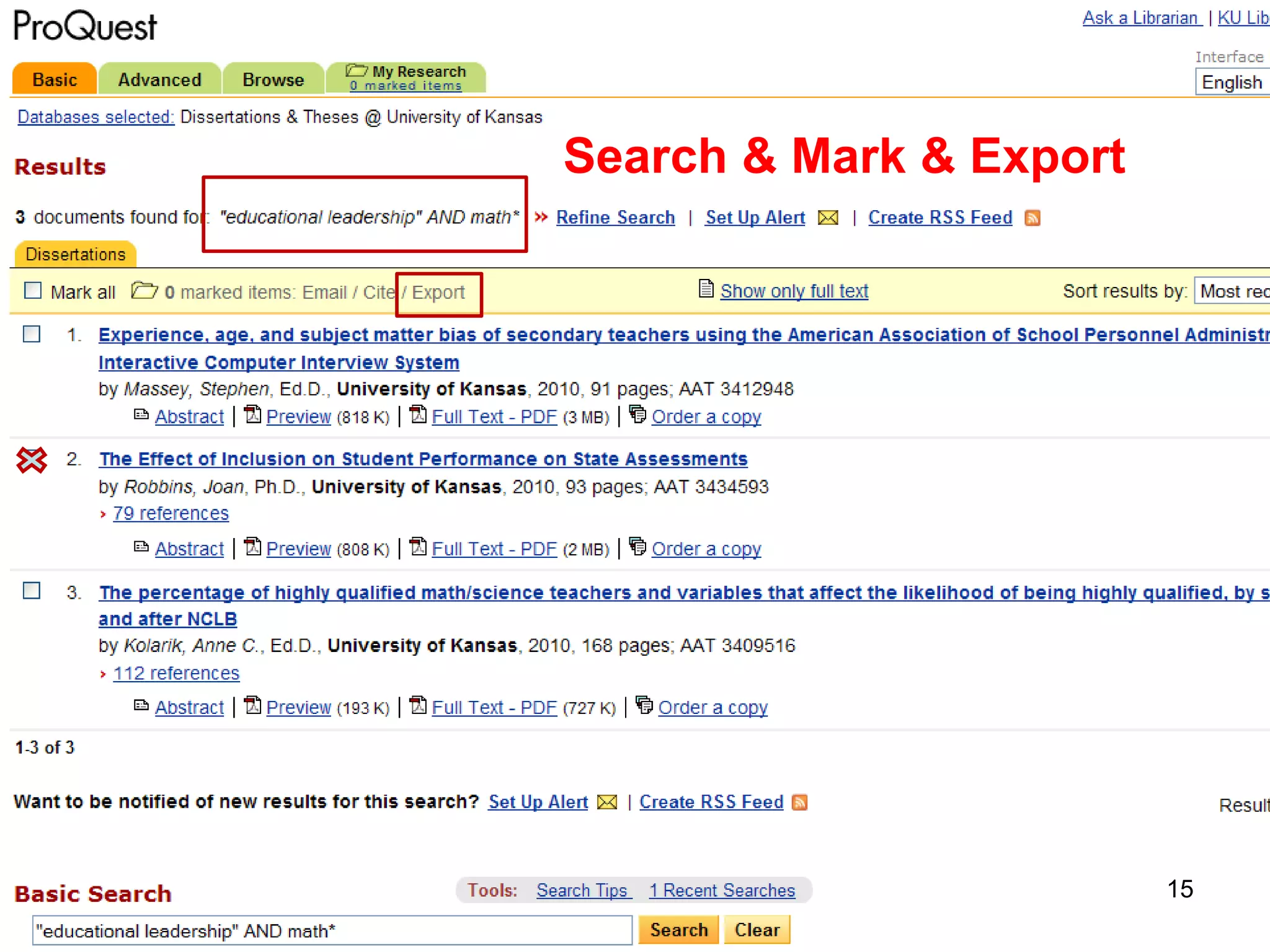Click the Set Up Alert envelope icon near results header

click(828, 218)
